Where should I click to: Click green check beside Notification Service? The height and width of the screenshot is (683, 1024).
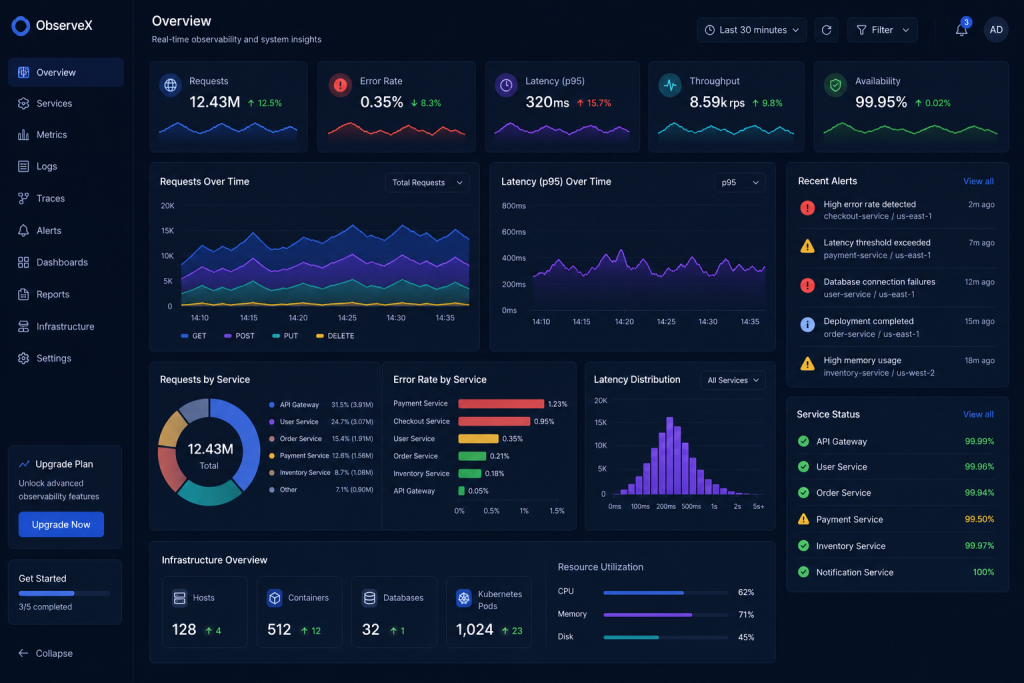click(803, 572)
